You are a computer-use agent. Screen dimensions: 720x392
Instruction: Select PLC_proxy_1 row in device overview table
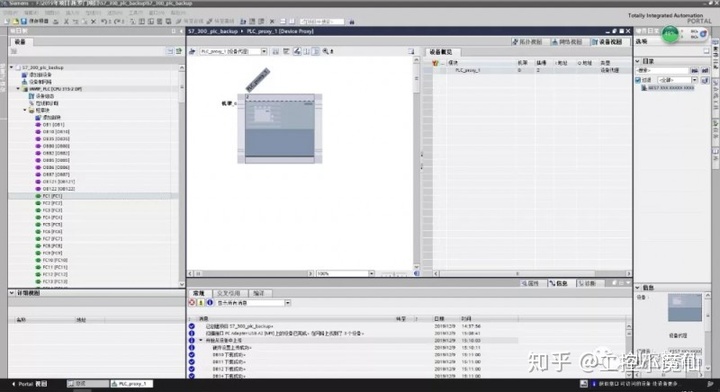click(x=533, y=70)
